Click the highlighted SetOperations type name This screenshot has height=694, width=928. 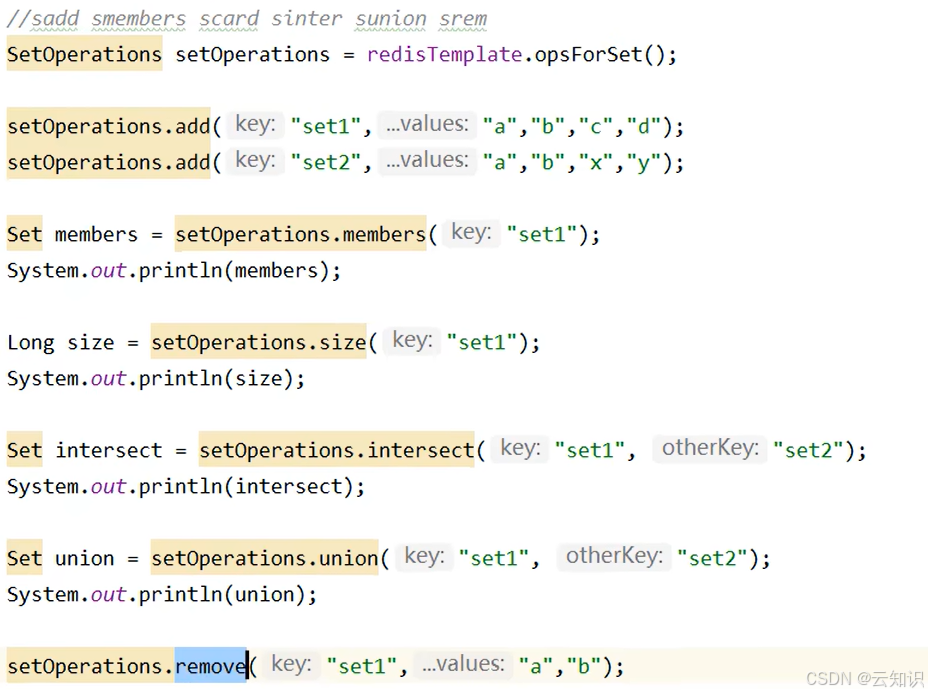84,54
